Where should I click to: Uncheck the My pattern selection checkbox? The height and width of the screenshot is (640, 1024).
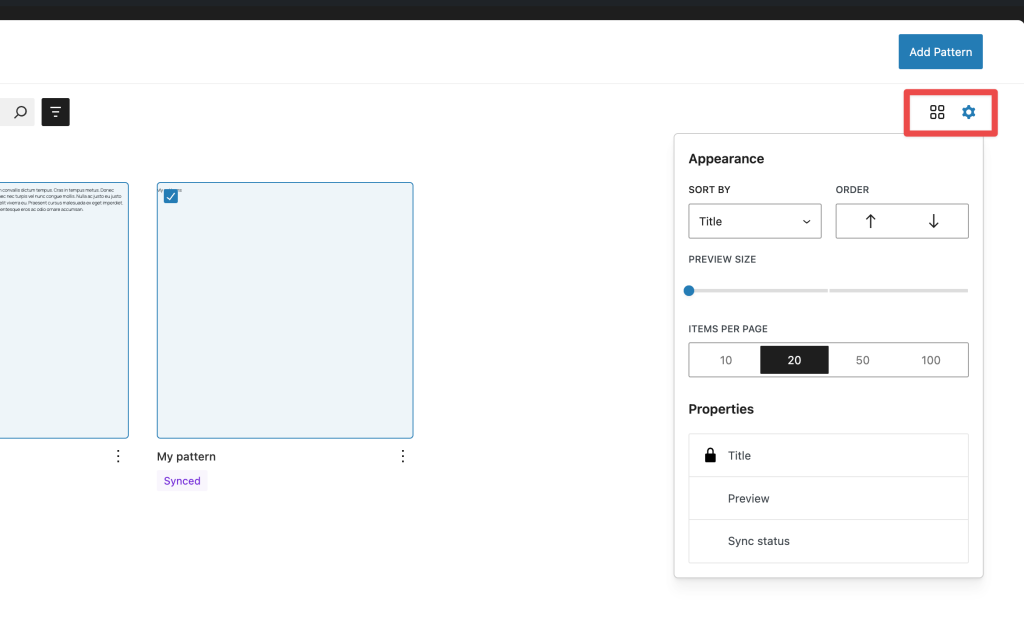170,196
